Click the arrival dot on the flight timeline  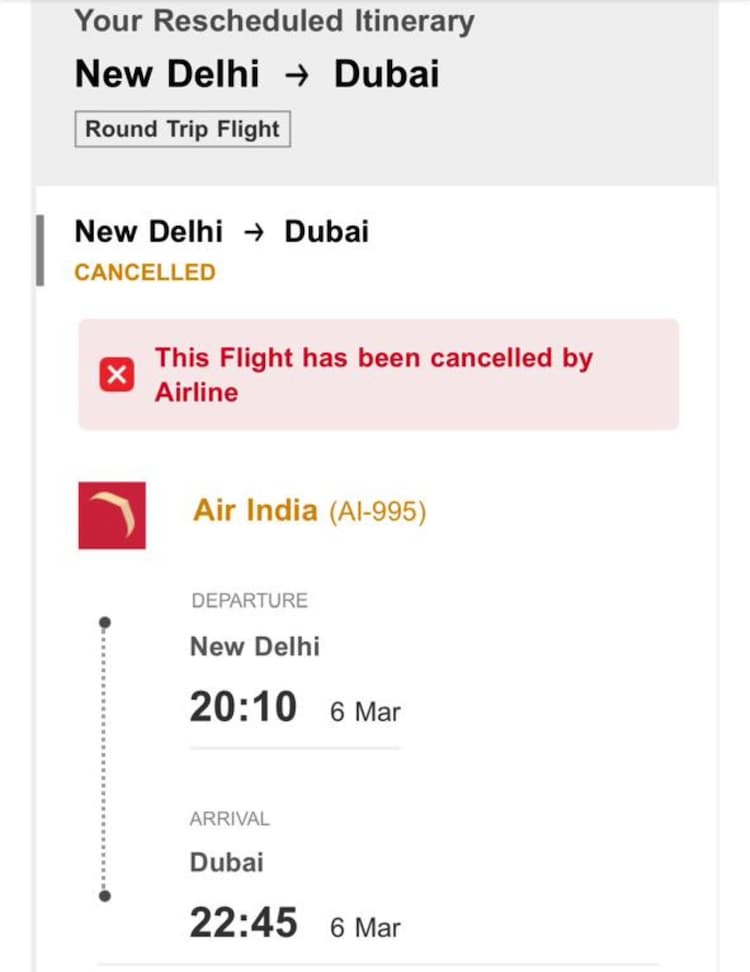(105, 896)
